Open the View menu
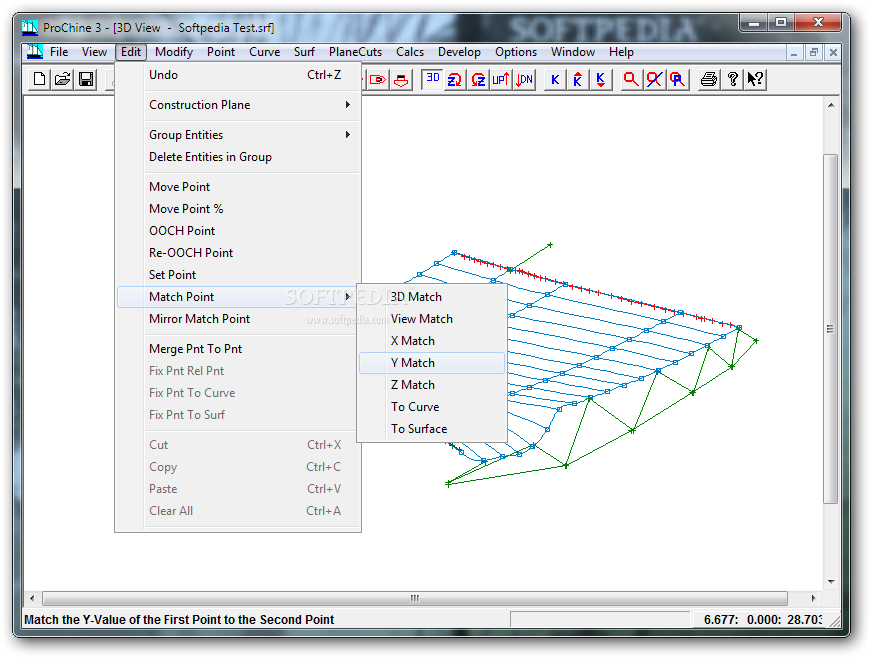 [x=94, y=52]
